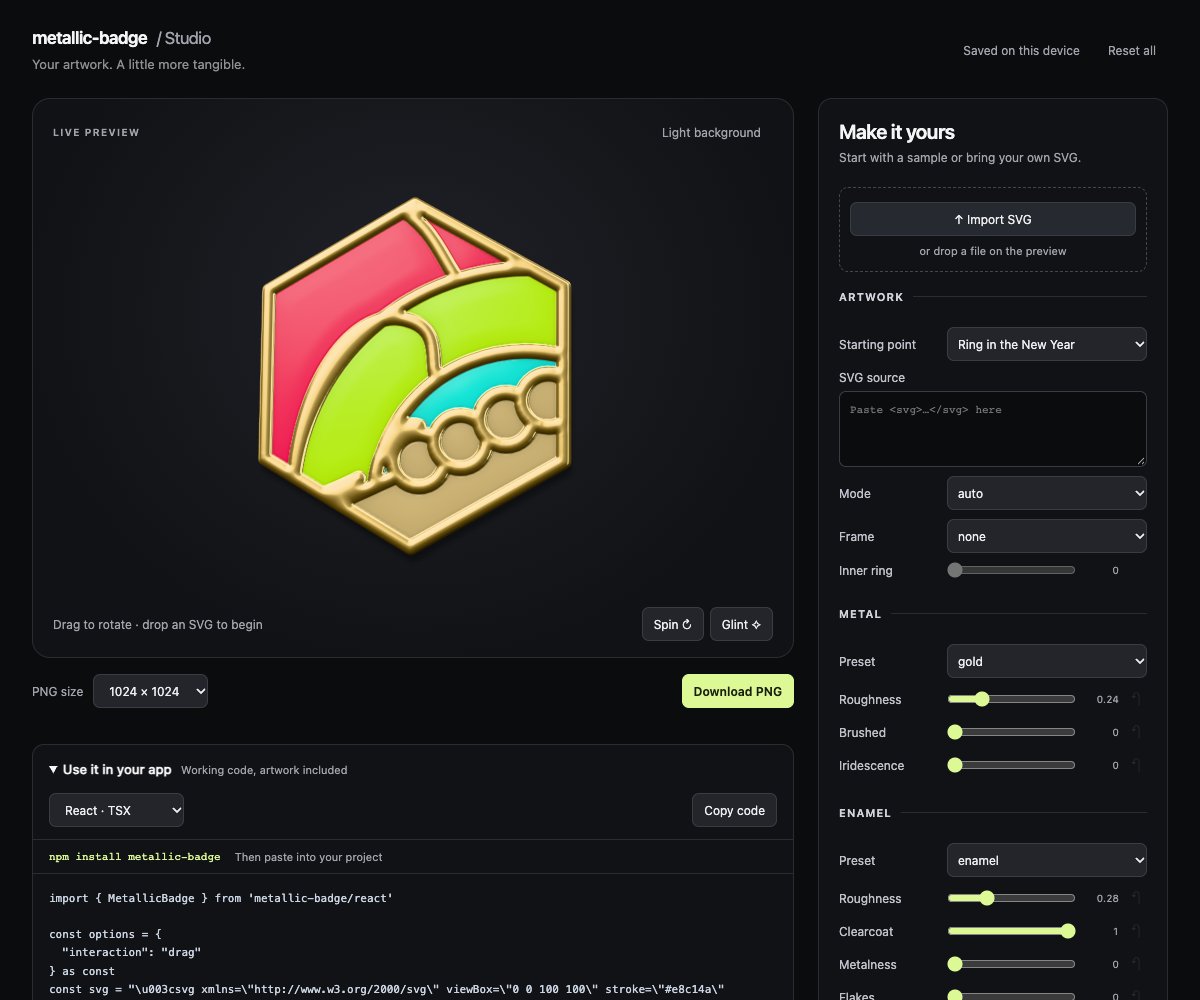1200x1000 pixels.
Task: Reset the Metal Roughness slider value
Action: 1136,699
